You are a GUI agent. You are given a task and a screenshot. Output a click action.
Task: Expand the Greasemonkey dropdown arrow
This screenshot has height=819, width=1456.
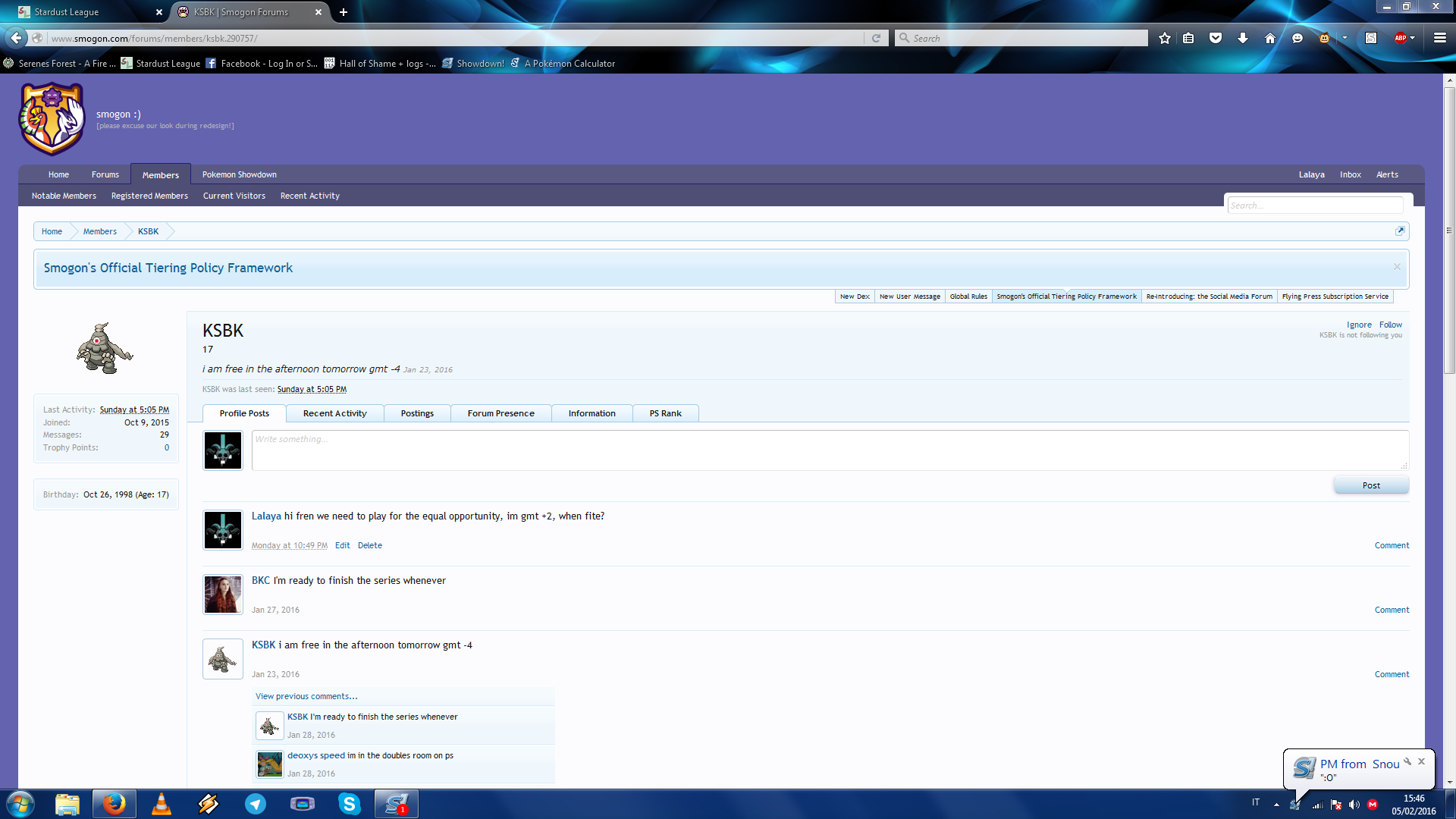click(x=1345, y=38)
